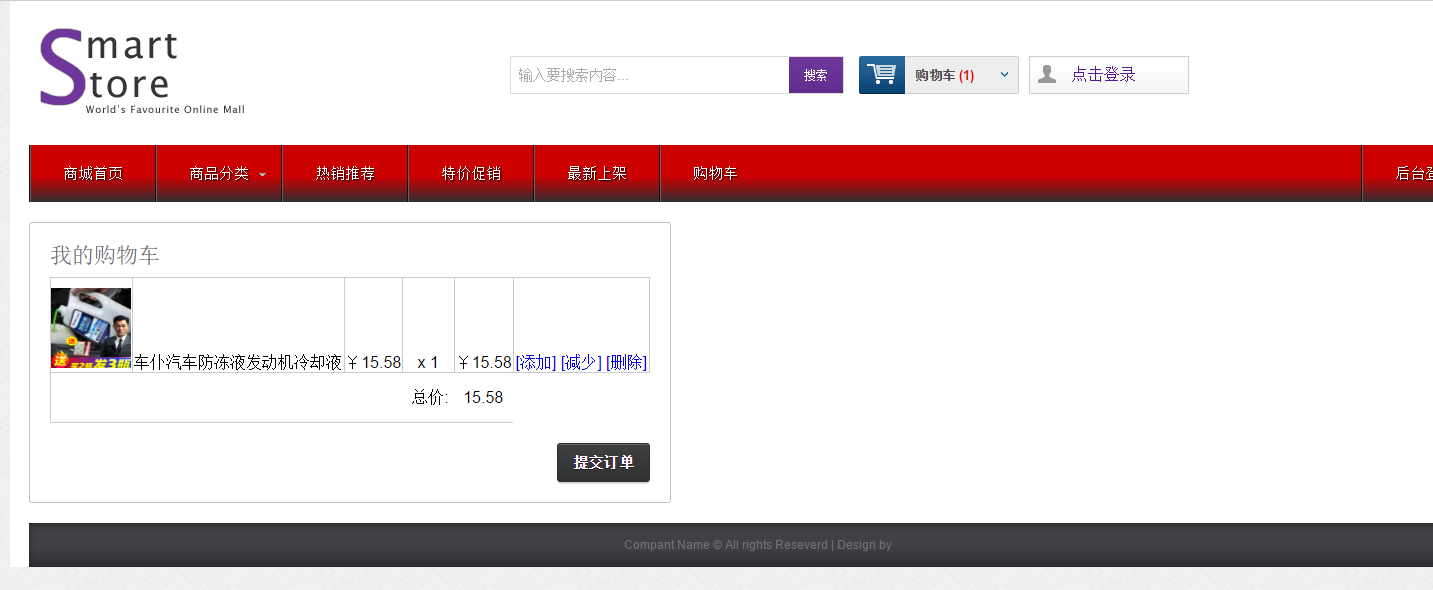Go to 商城首页 in navigation bar

pyautogui.click(x=93, y=174)
